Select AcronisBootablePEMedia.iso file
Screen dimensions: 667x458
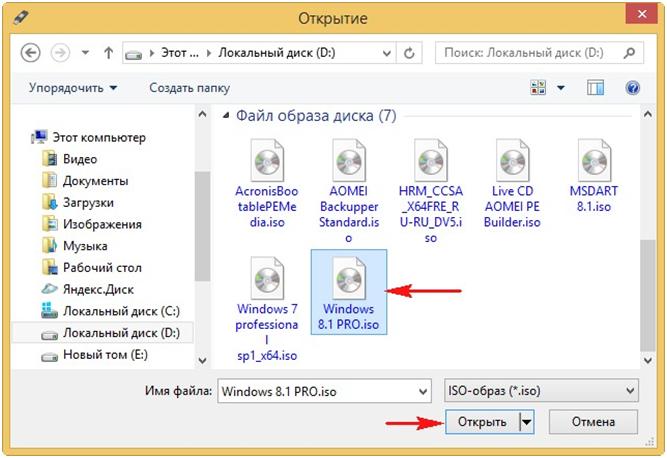[267, 183]
